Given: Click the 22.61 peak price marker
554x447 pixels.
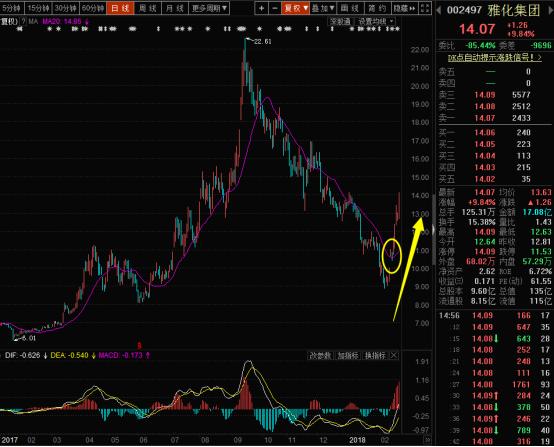Looking at the screenshot, I should coord(263,42).
